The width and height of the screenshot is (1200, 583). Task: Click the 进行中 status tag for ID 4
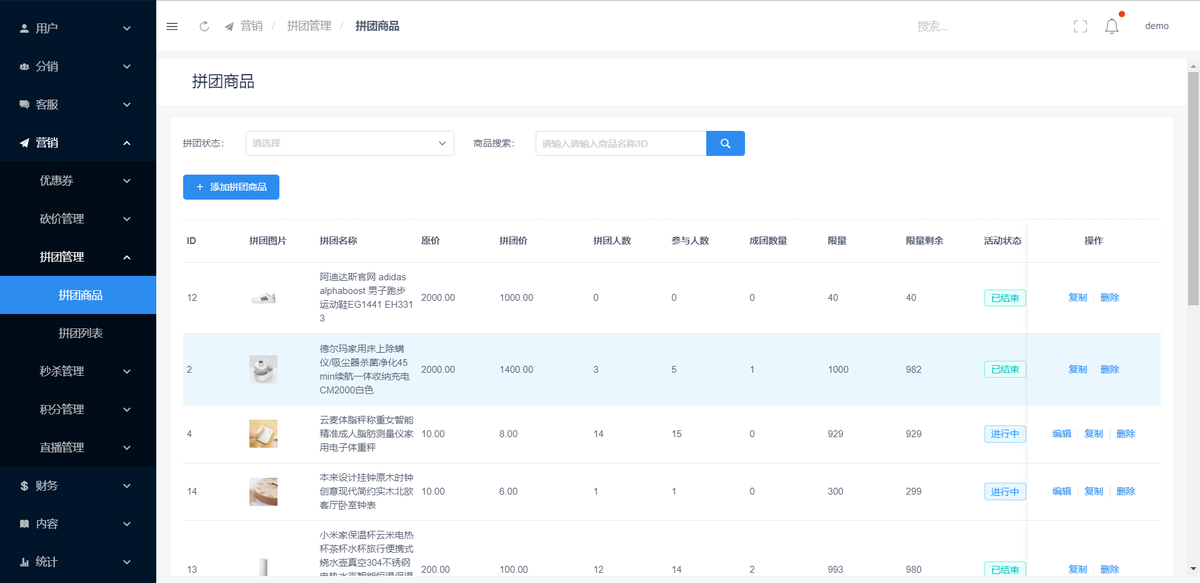point(1005,434)
